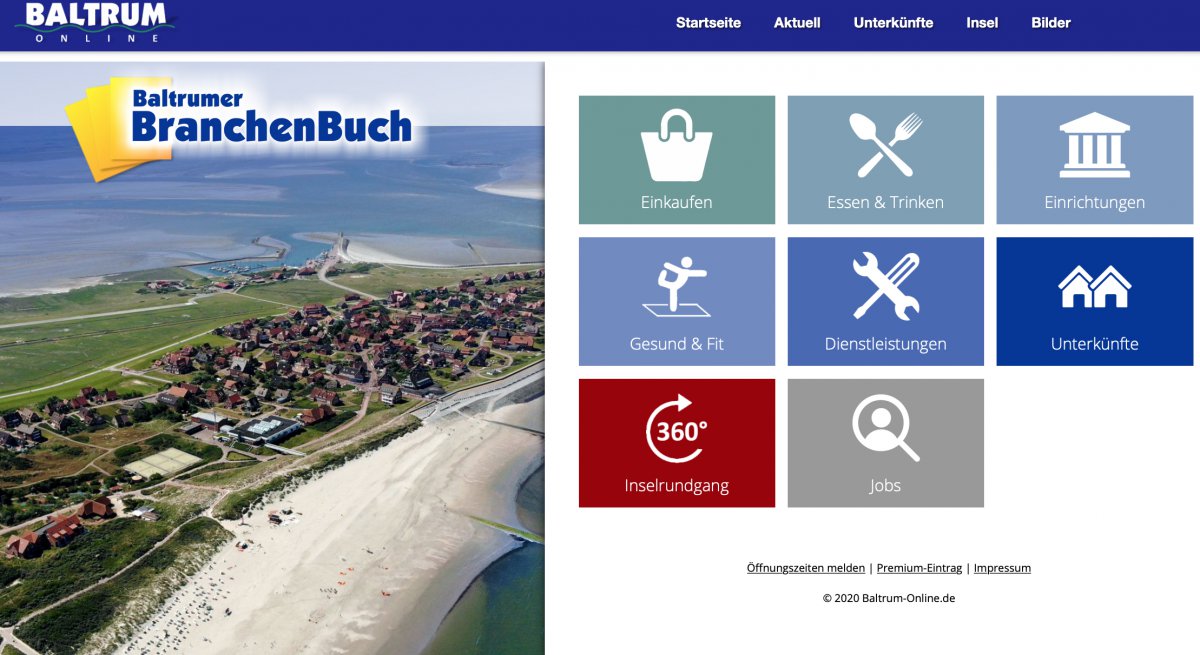The width and height of the screenshot is (1200, 655).
Task: Open the wrench and screwdriver icon
Action: (885, 287)
